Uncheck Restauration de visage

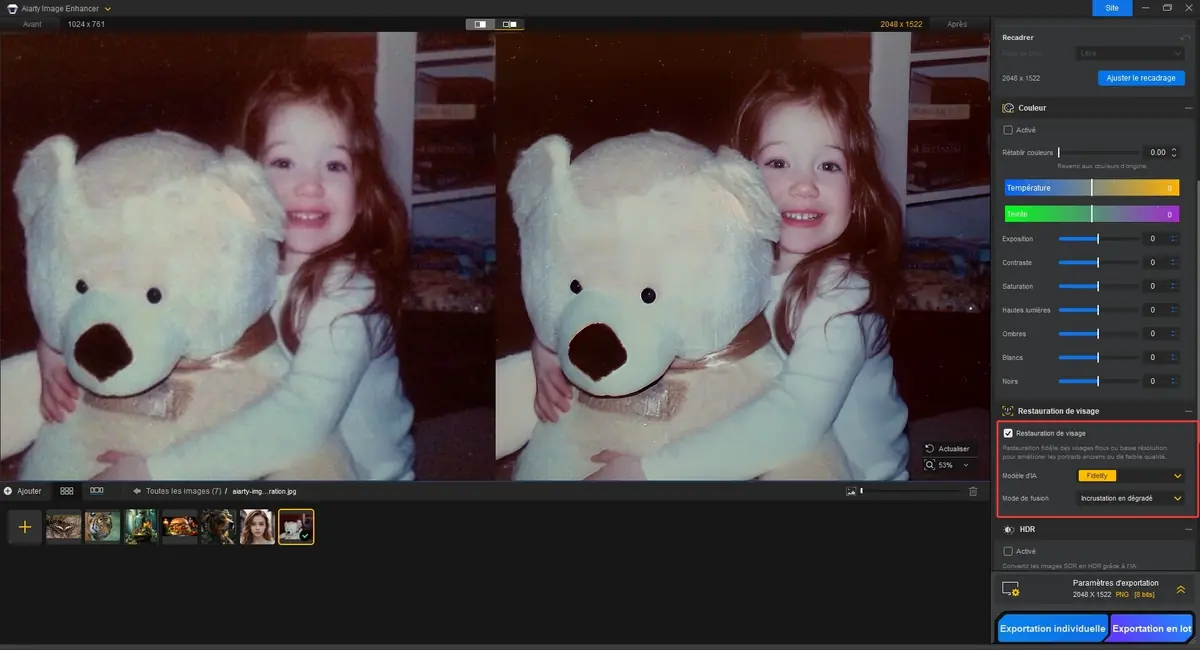1009,433
